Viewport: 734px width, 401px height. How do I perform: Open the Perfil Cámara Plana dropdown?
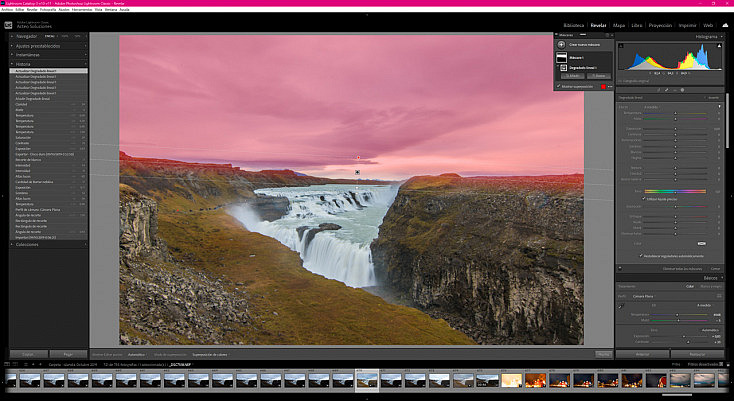click(645, 296)
